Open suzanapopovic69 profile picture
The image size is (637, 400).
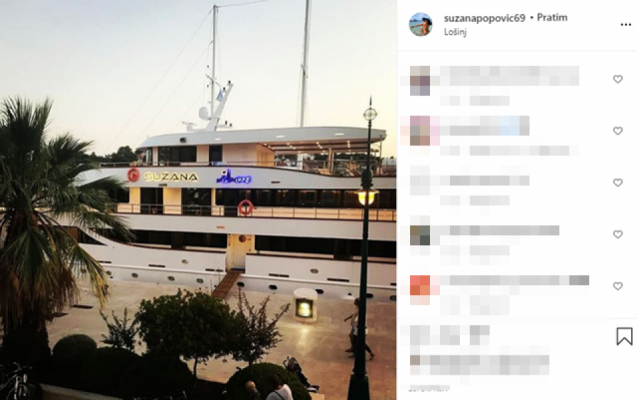(420, 24)
